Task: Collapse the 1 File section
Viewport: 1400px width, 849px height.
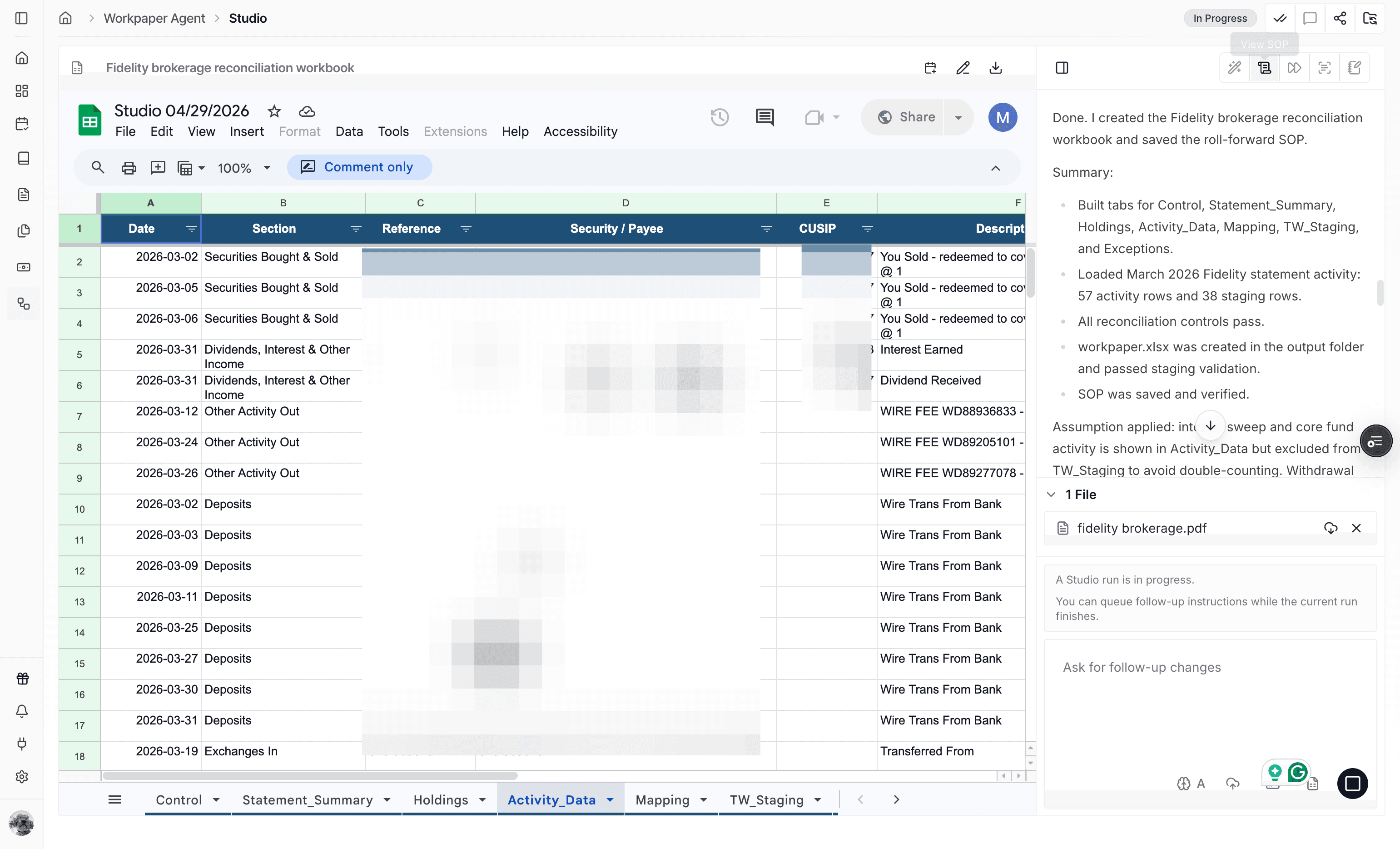Action: pyautogui.click(x=1051, y=494)
